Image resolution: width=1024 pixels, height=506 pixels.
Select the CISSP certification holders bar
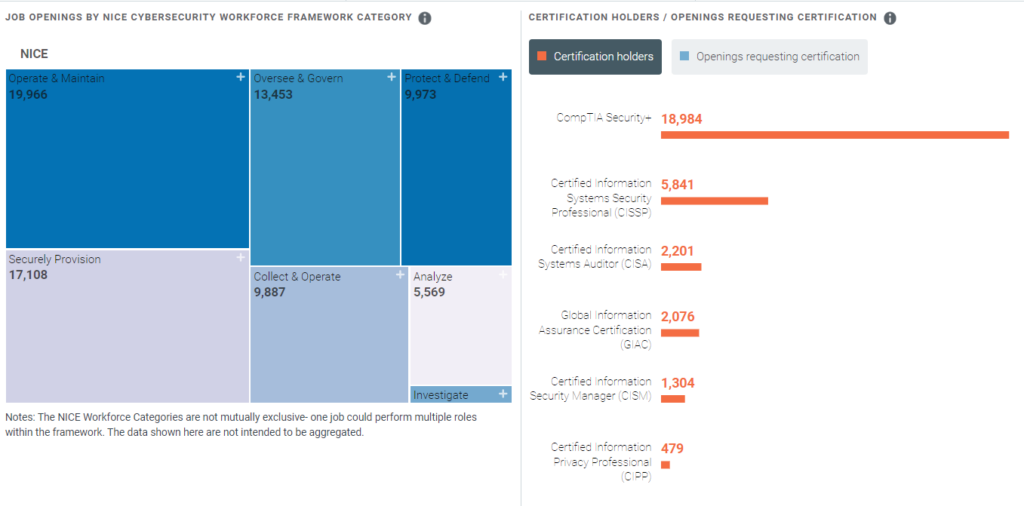[x=714, y=201]
